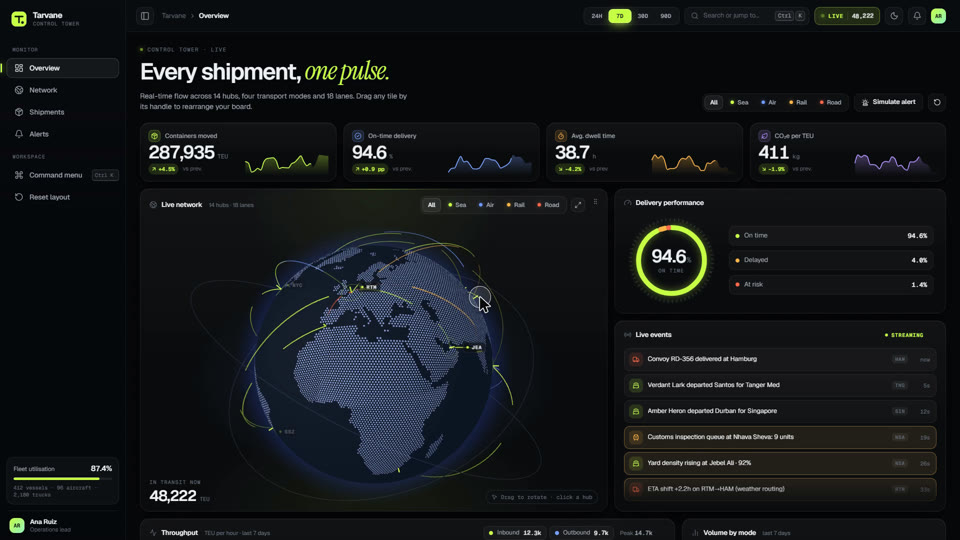Viewport: 960px width, 540px height.
Task: Click the RTM hub on globe
Action: pos(368,287)
